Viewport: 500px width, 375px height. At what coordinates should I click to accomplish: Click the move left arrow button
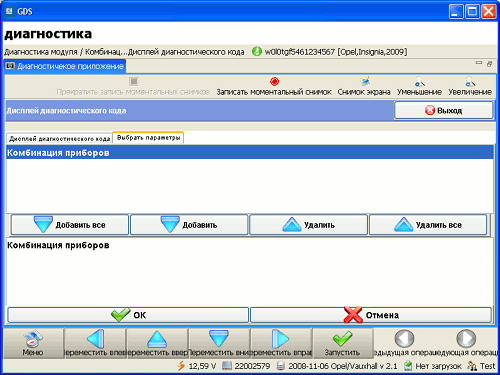coord(95,343)
